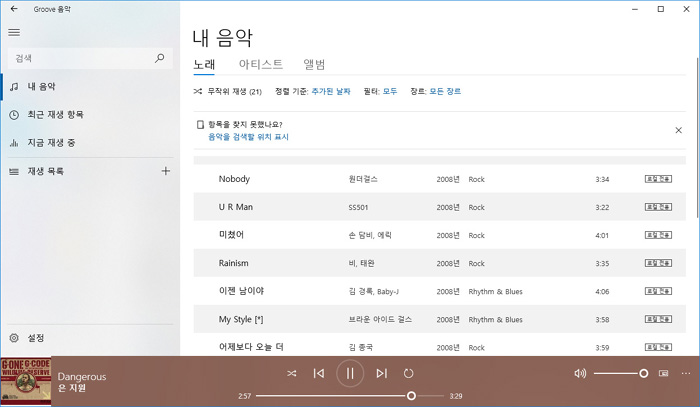Image resolution: width=700 pixels, height=407 pixels.
Task: Switch to the 앨범 tab
Action: point(314,65)
